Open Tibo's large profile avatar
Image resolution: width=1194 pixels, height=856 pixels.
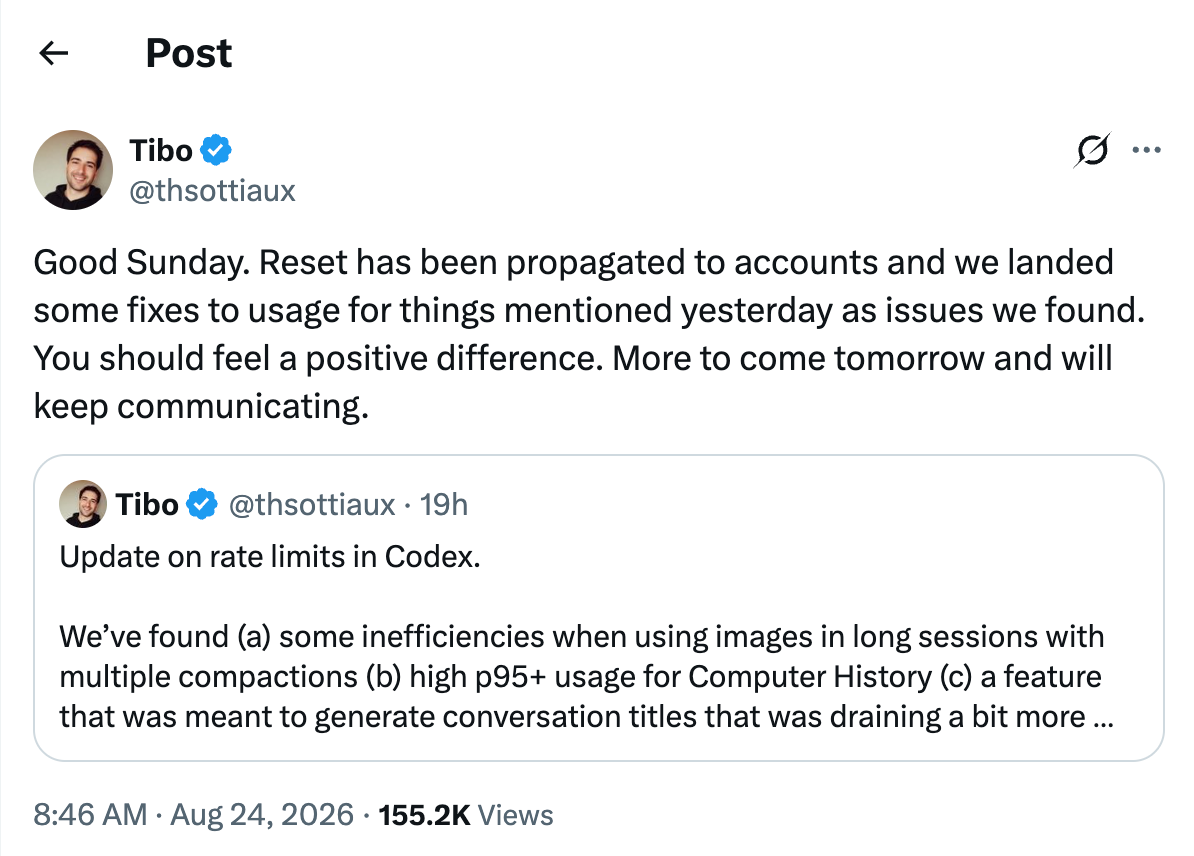73,170
